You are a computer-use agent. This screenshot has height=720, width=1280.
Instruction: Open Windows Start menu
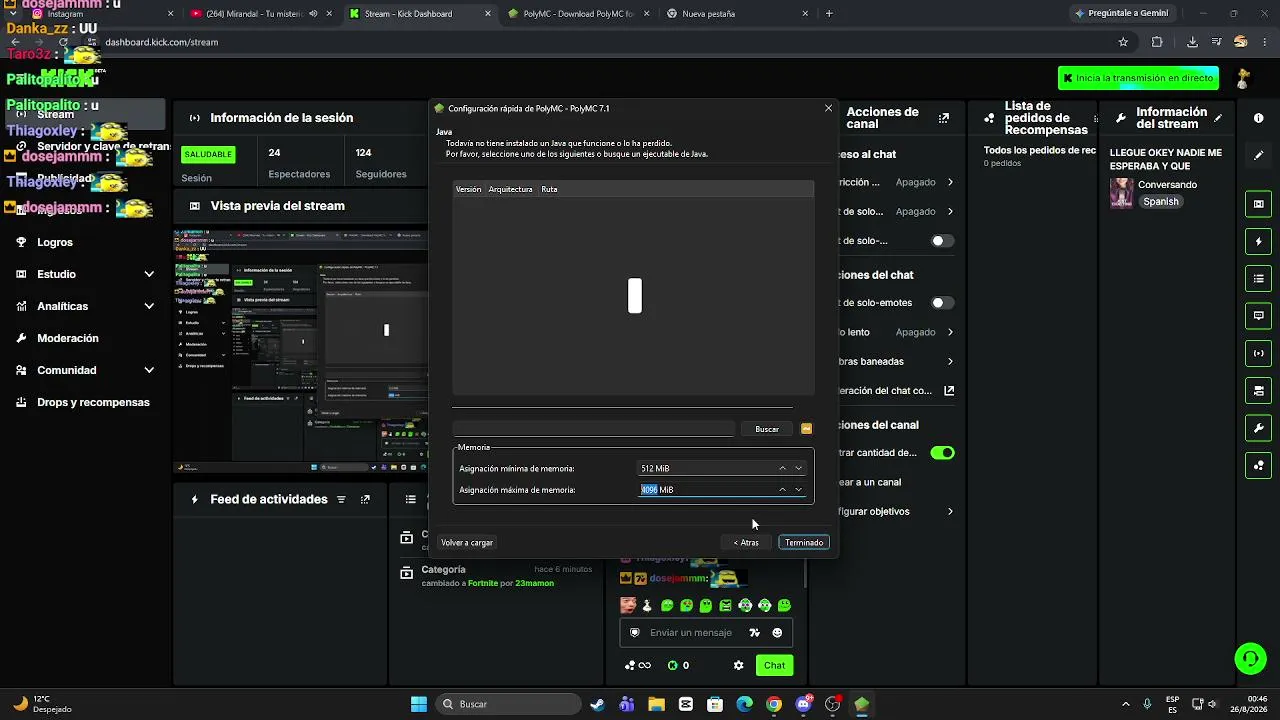419,704
